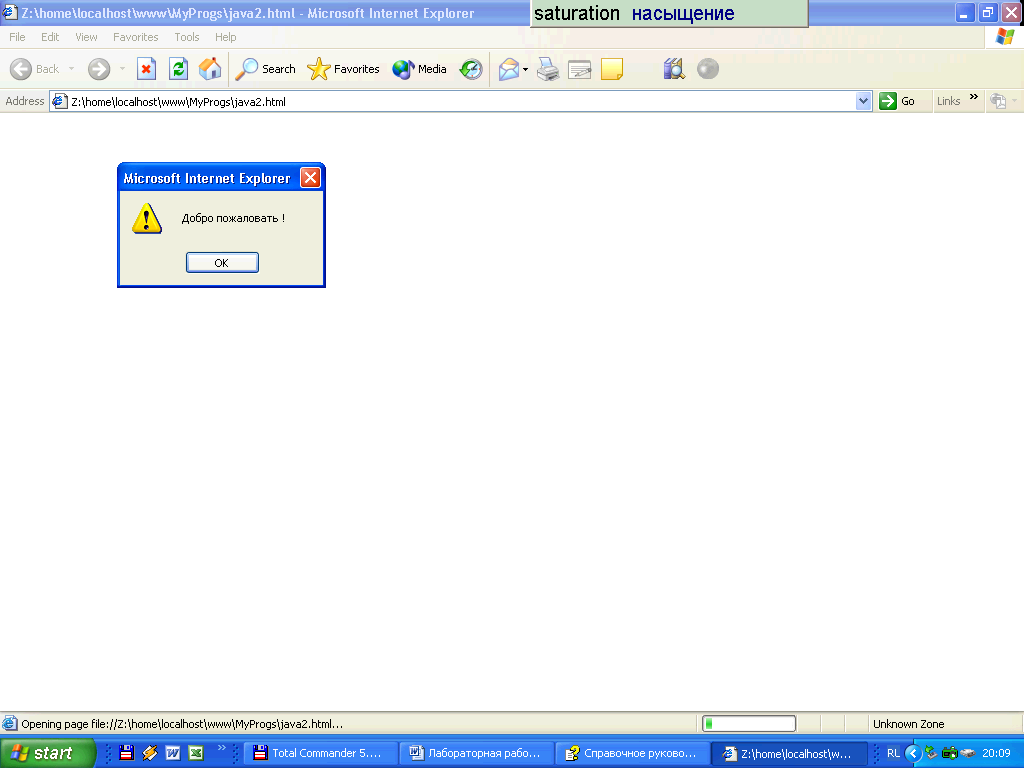Click the Opening page status bar text
The height and width of the screenshot is (768, 1024).
point(182,724)
